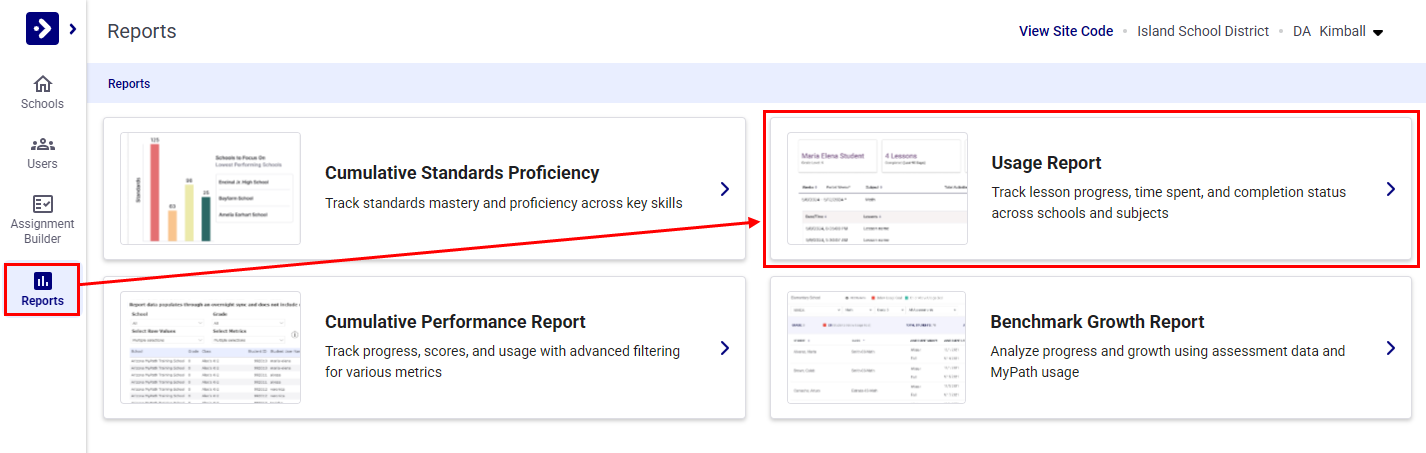The height and width of the screenshot is (453, 1426).
Task: Click the Usage Report preview thumbnail
Action: (877, 188)
